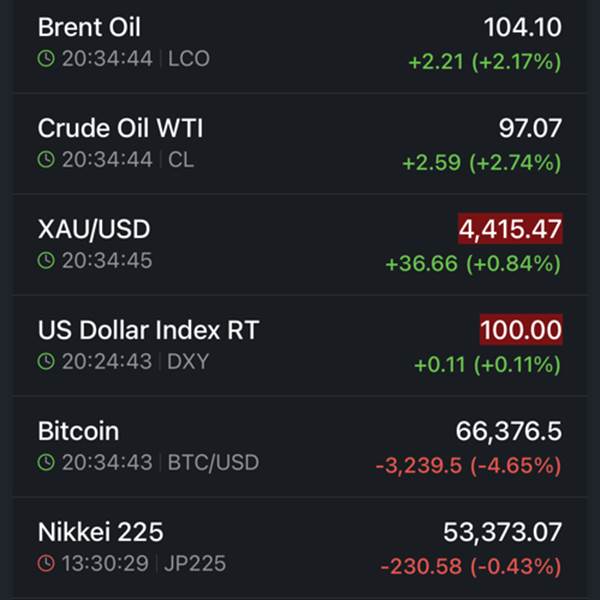
Task: Click the highlighted 4,415.47 gold price
Action: pos(510,230)
